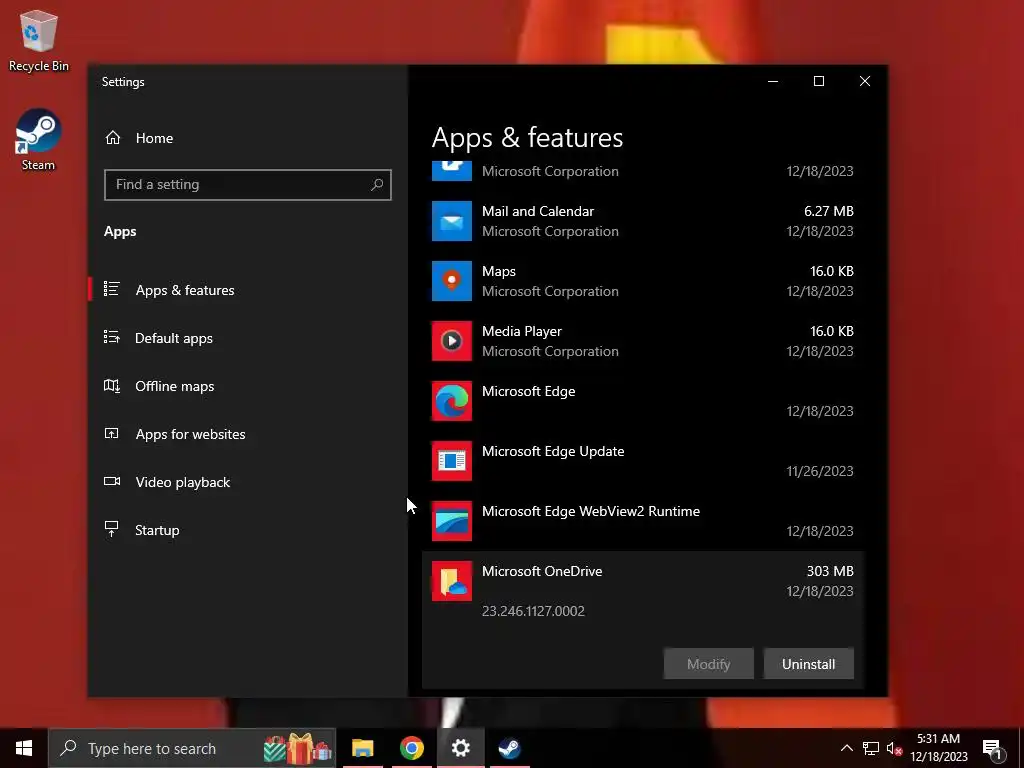Show hidden system tray icons
This screenshot has width=1024, height=768.
846,748
